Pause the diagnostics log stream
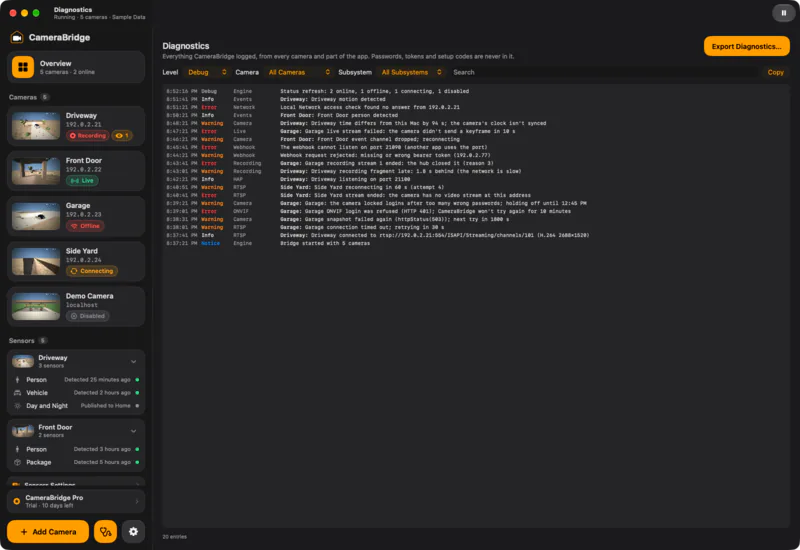 coord(783,13)
